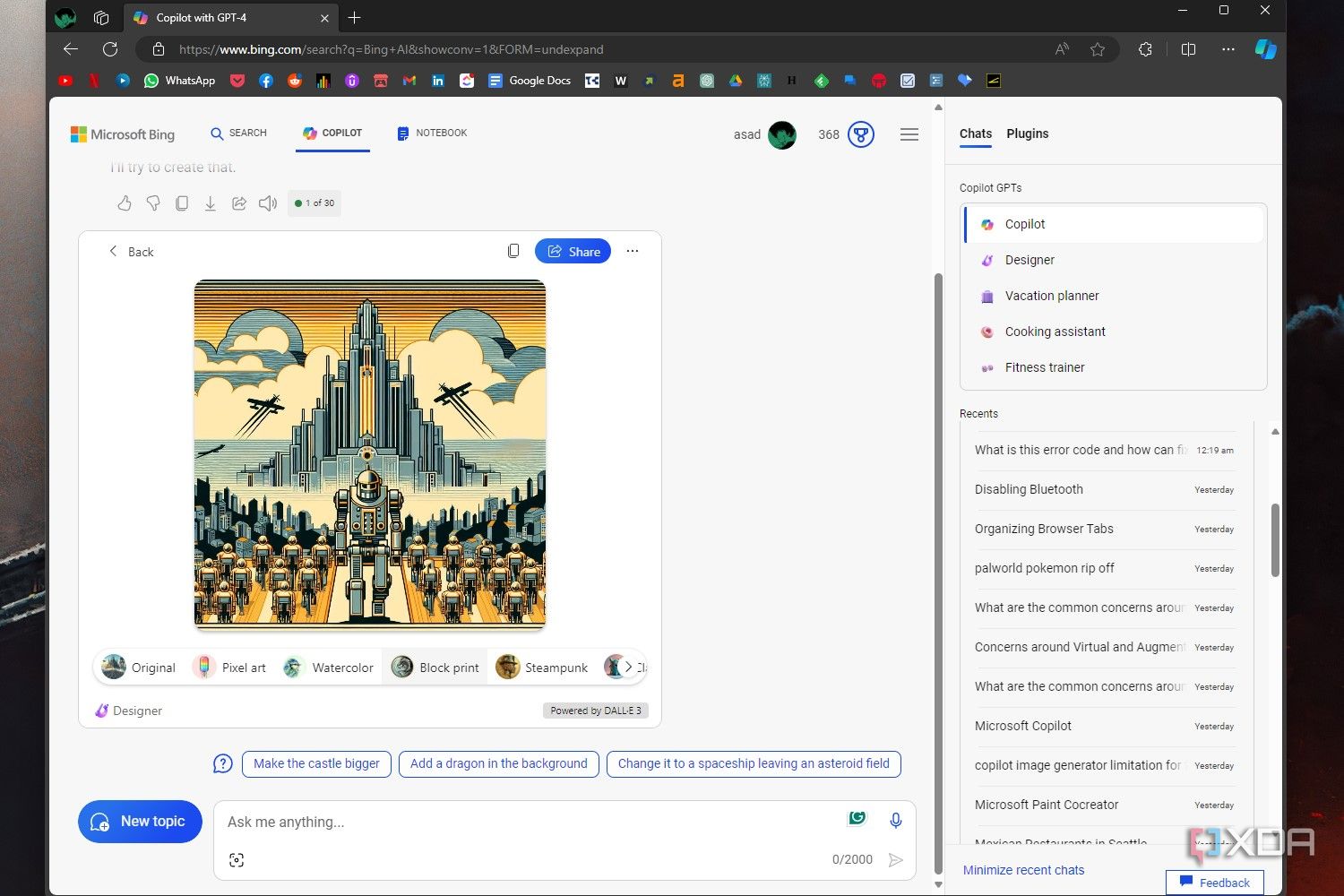
Task: Click the Back button in image card
Action: pos(131,252)
